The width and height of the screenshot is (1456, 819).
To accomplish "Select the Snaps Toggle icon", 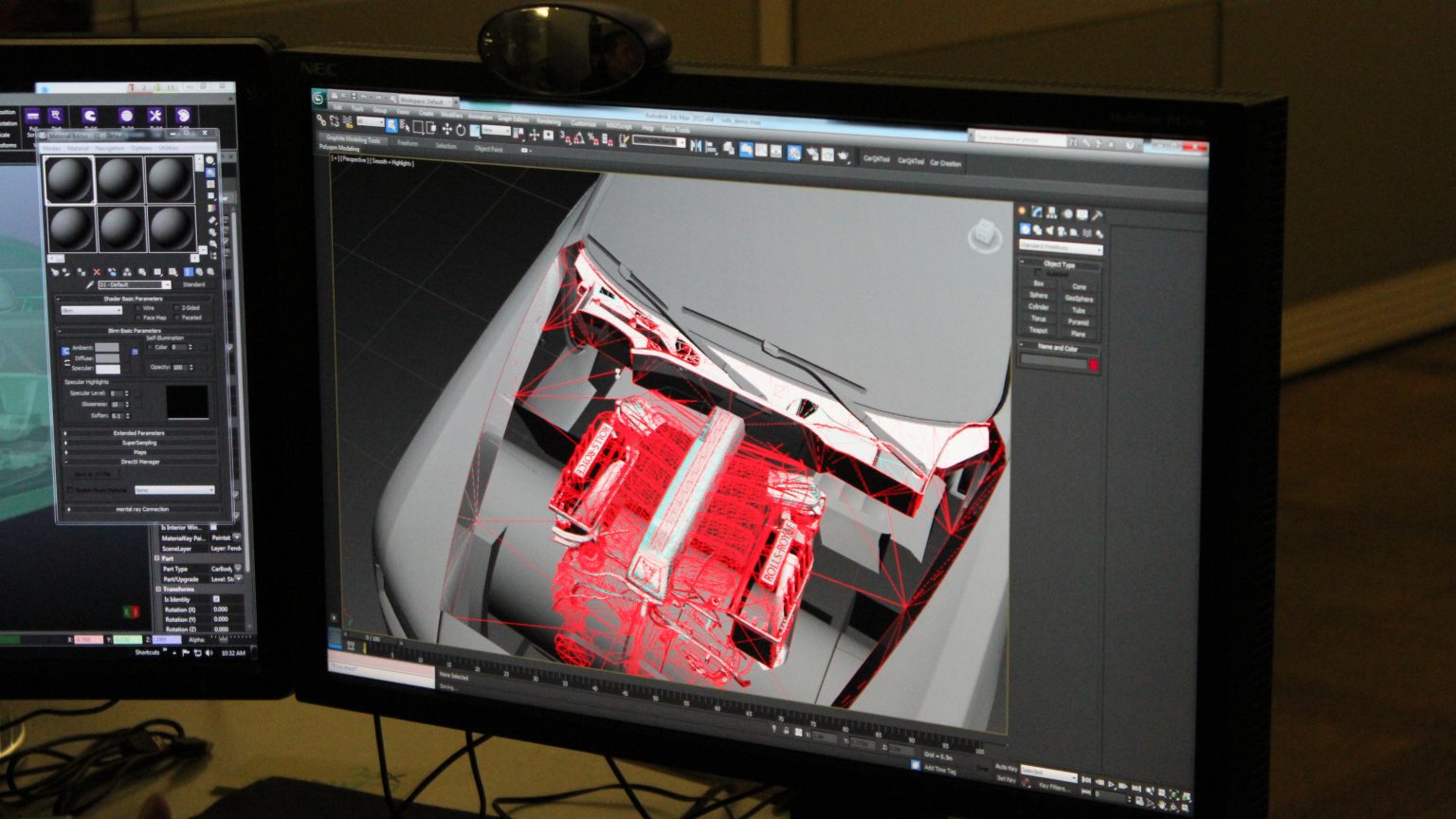I will (563, 138).
